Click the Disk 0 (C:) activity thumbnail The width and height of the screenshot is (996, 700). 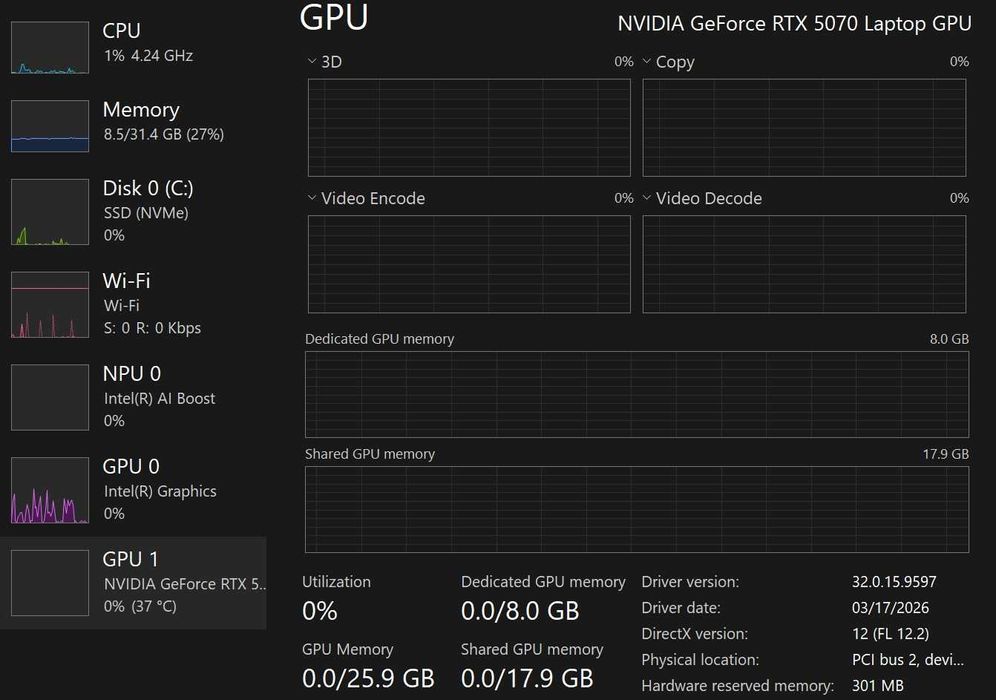click(x=50, y=212)
